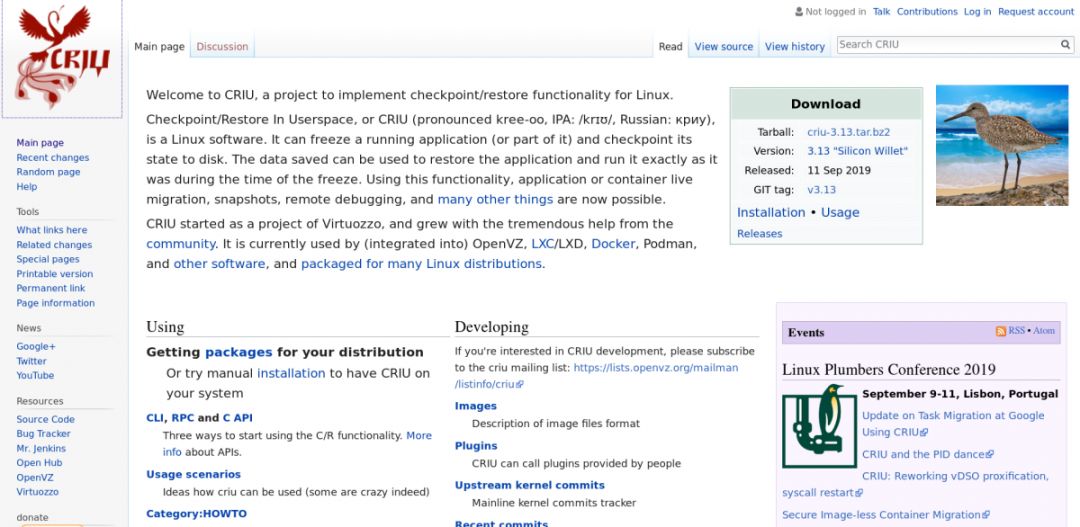Screen dimensions: 1080x527
Task: Click the LXC link
Action: point(543,244)
